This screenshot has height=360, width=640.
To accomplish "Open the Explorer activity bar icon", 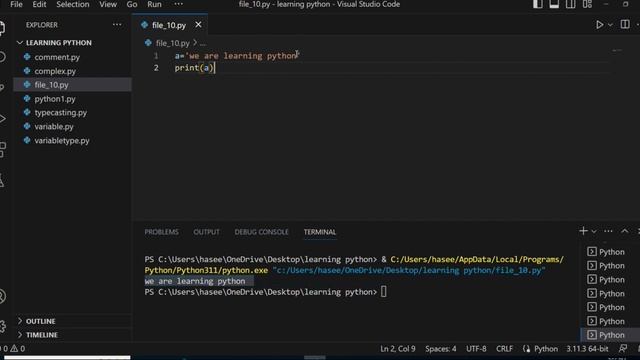I will click(x=2, y=27).
